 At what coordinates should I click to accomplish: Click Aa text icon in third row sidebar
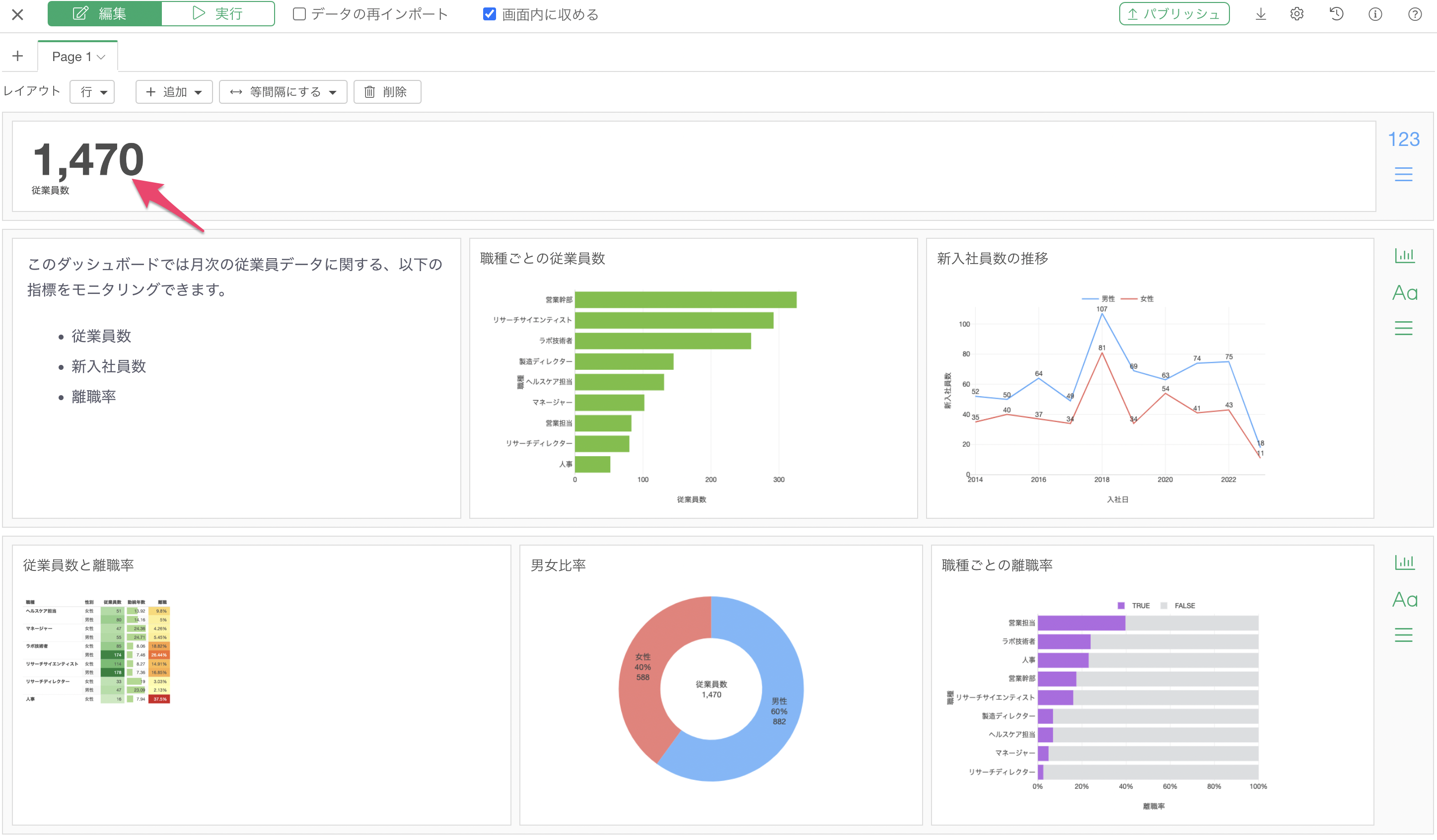click(x=1405, y=600)
